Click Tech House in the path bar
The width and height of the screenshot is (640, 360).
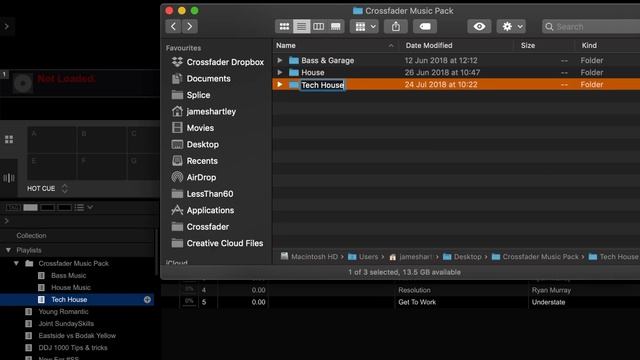pos(613,257)
